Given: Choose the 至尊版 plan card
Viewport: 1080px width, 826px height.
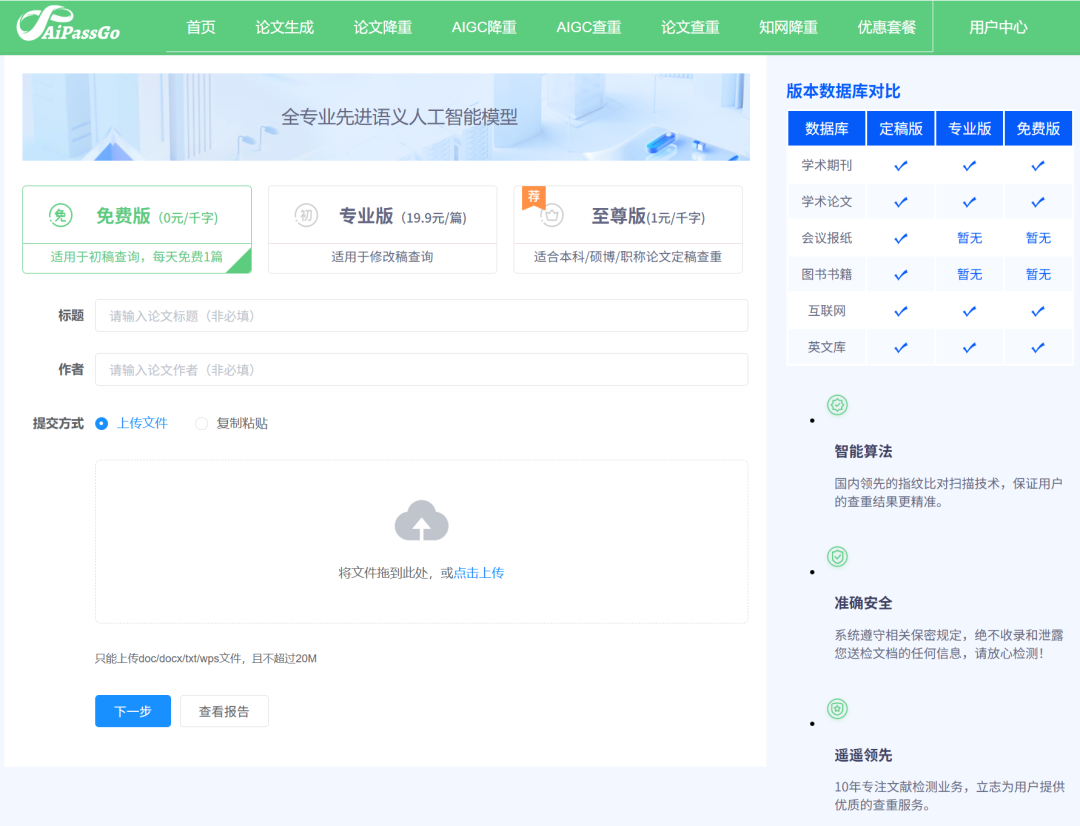Looking at the screenshot, I should click(x=627, y=229).
